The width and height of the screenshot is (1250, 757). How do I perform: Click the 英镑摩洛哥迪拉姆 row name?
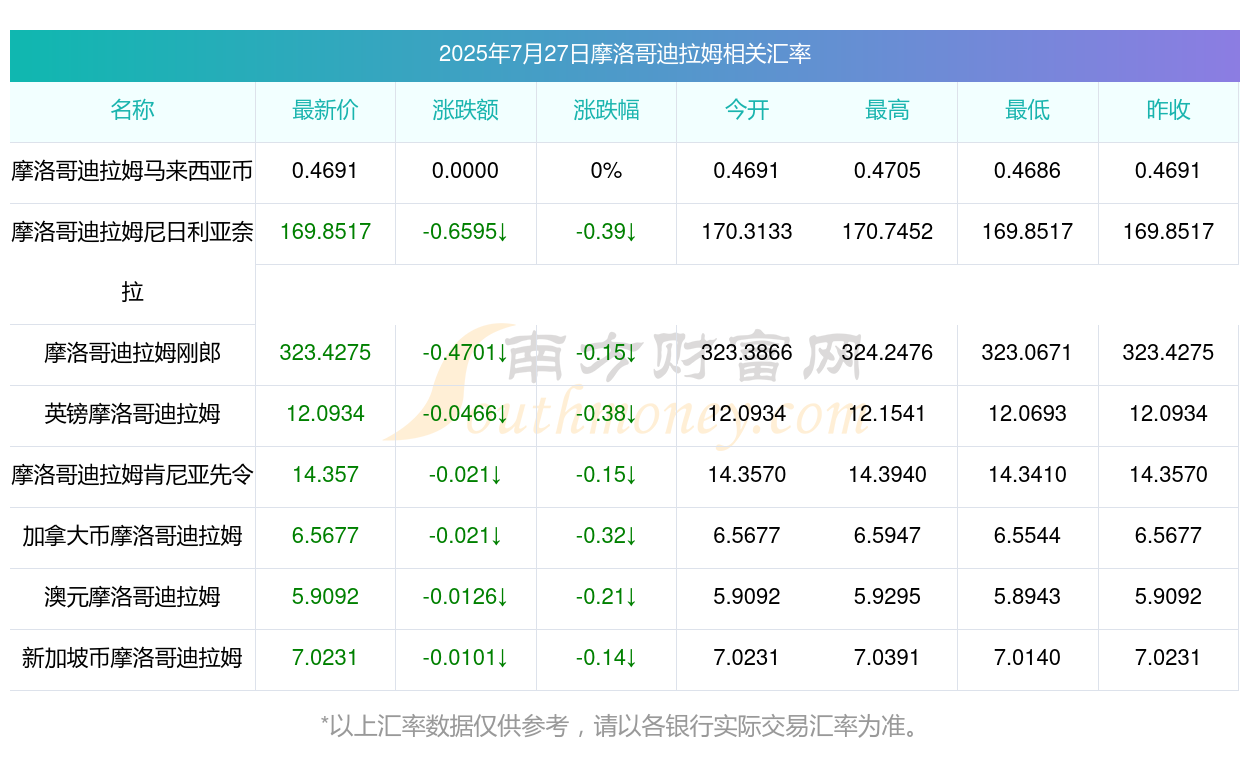tap(132, 414)
